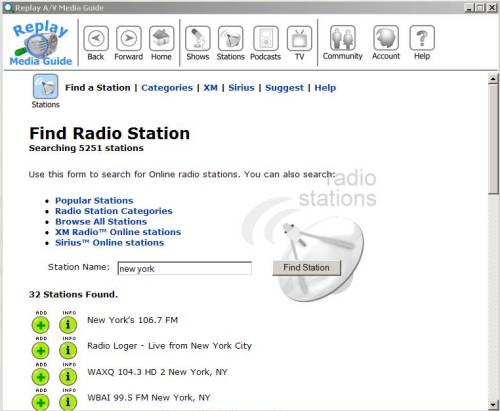Open the Browse All Stations link
Image resolution: width=500 pixels, height=411 pixels.
point(101,222)
